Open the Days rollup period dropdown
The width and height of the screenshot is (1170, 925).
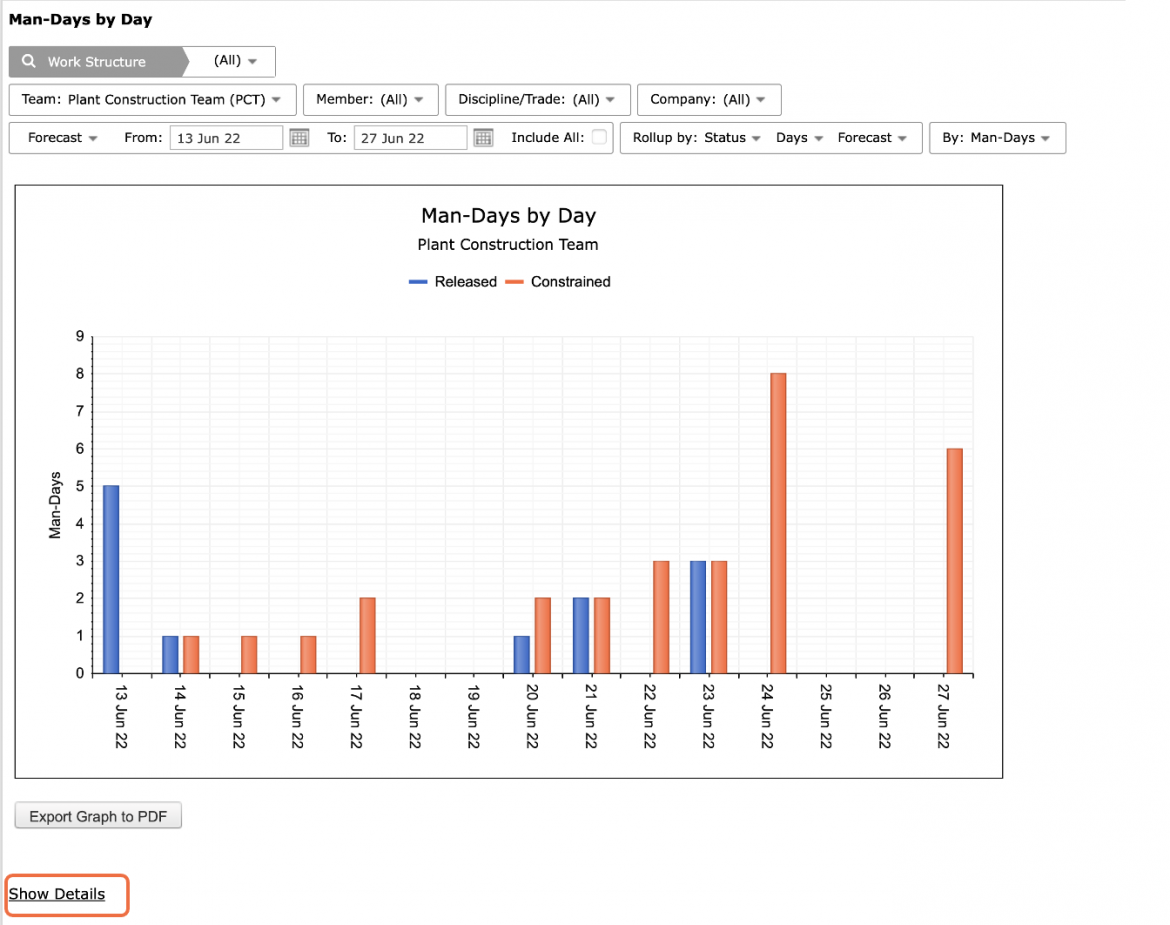click(x=799, y=138)
